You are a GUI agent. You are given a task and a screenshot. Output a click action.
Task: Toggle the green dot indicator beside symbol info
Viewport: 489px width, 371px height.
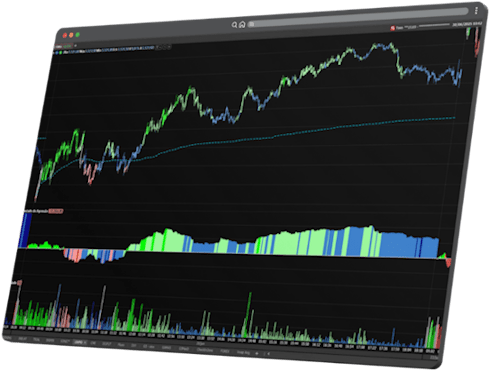pos(61,52)
